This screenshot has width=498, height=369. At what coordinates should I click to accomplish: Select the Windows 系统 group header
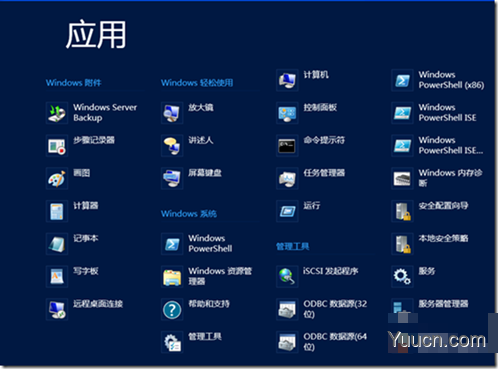pyautogui.click(x=189, y=214)
